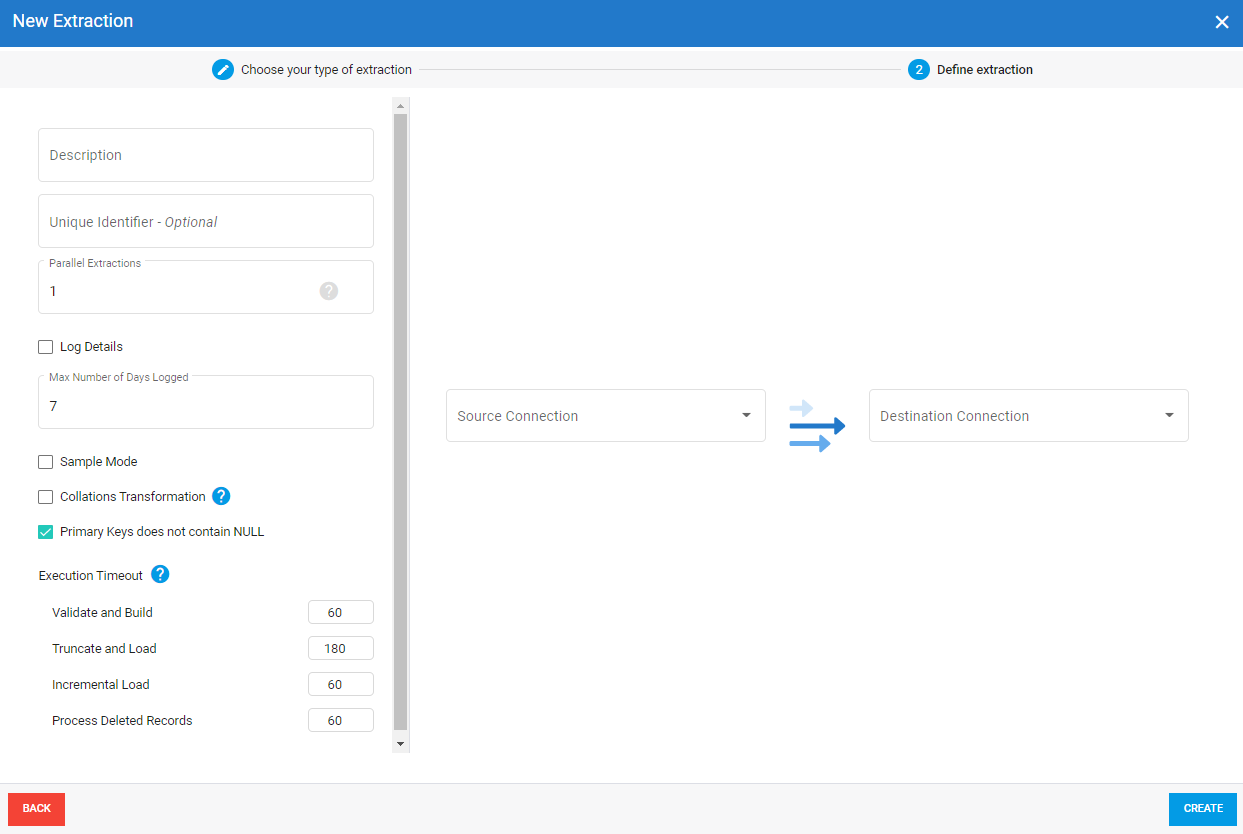
Task: Open the Source Connection dropdown
Action: 605,416
